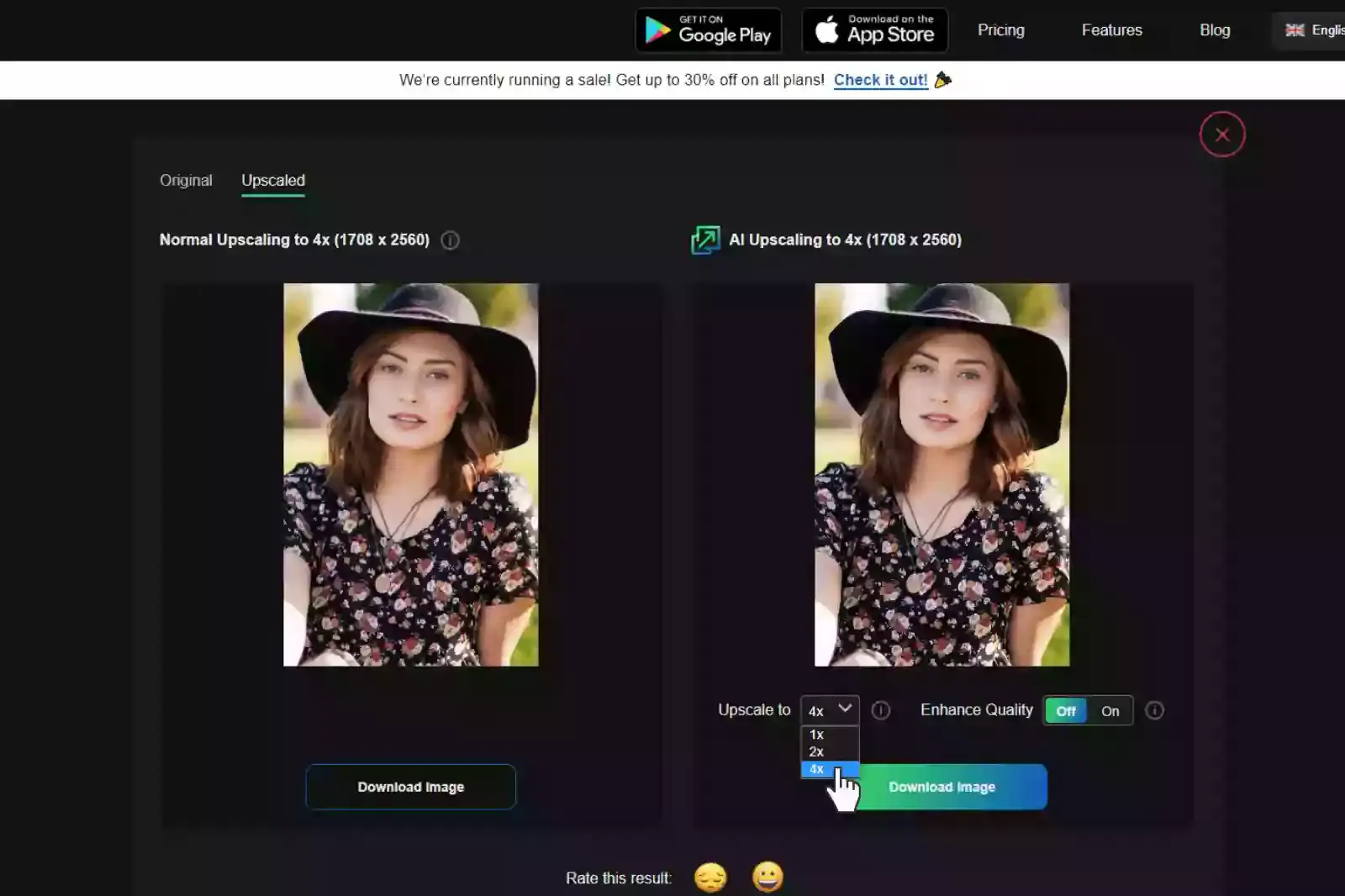Select 2x in the upscale list
Viewport: 1345px width, 896px height.
(x=830, y=752)
